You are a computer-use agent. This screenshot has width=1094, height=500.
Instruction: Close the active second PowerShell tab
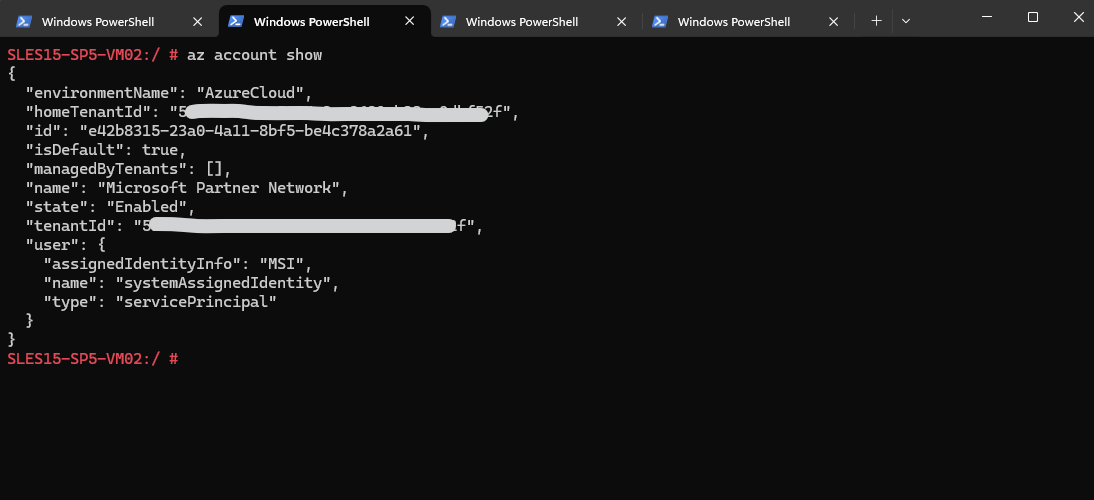tap(410, 22)
